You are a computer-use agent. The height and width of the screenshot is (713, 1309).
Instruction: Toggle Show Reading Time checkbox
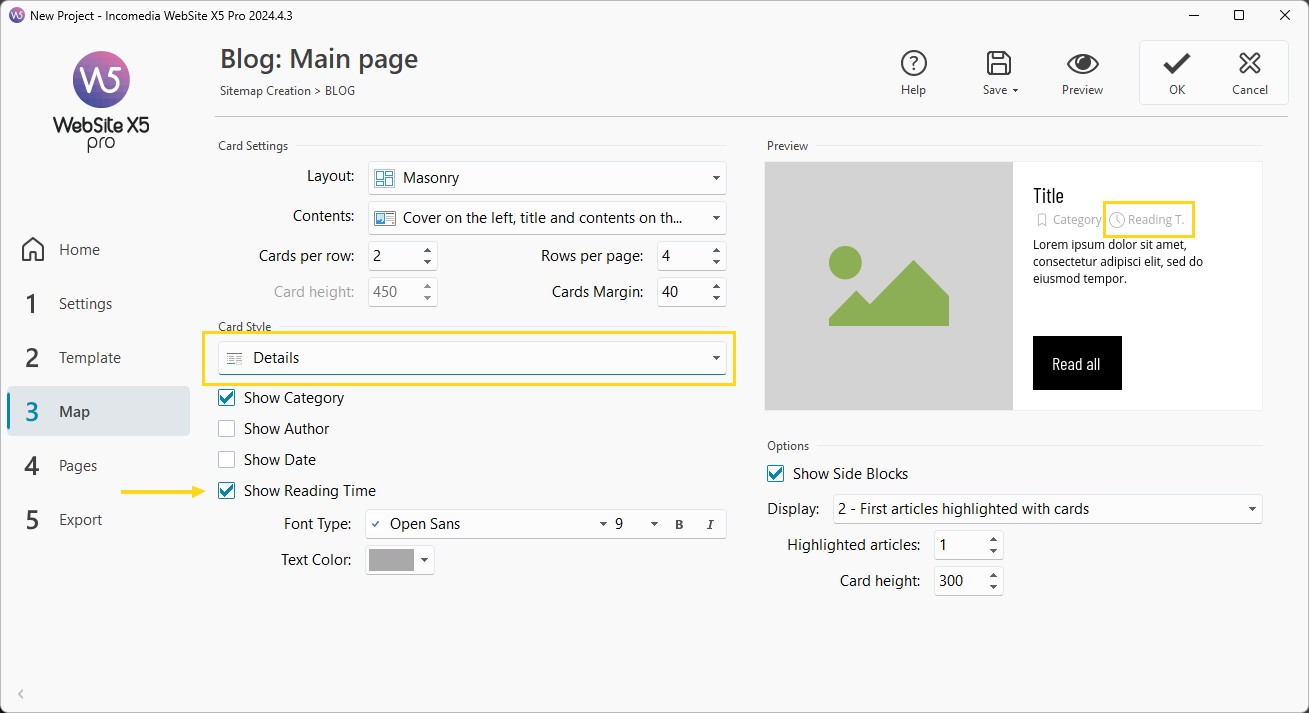227,491
